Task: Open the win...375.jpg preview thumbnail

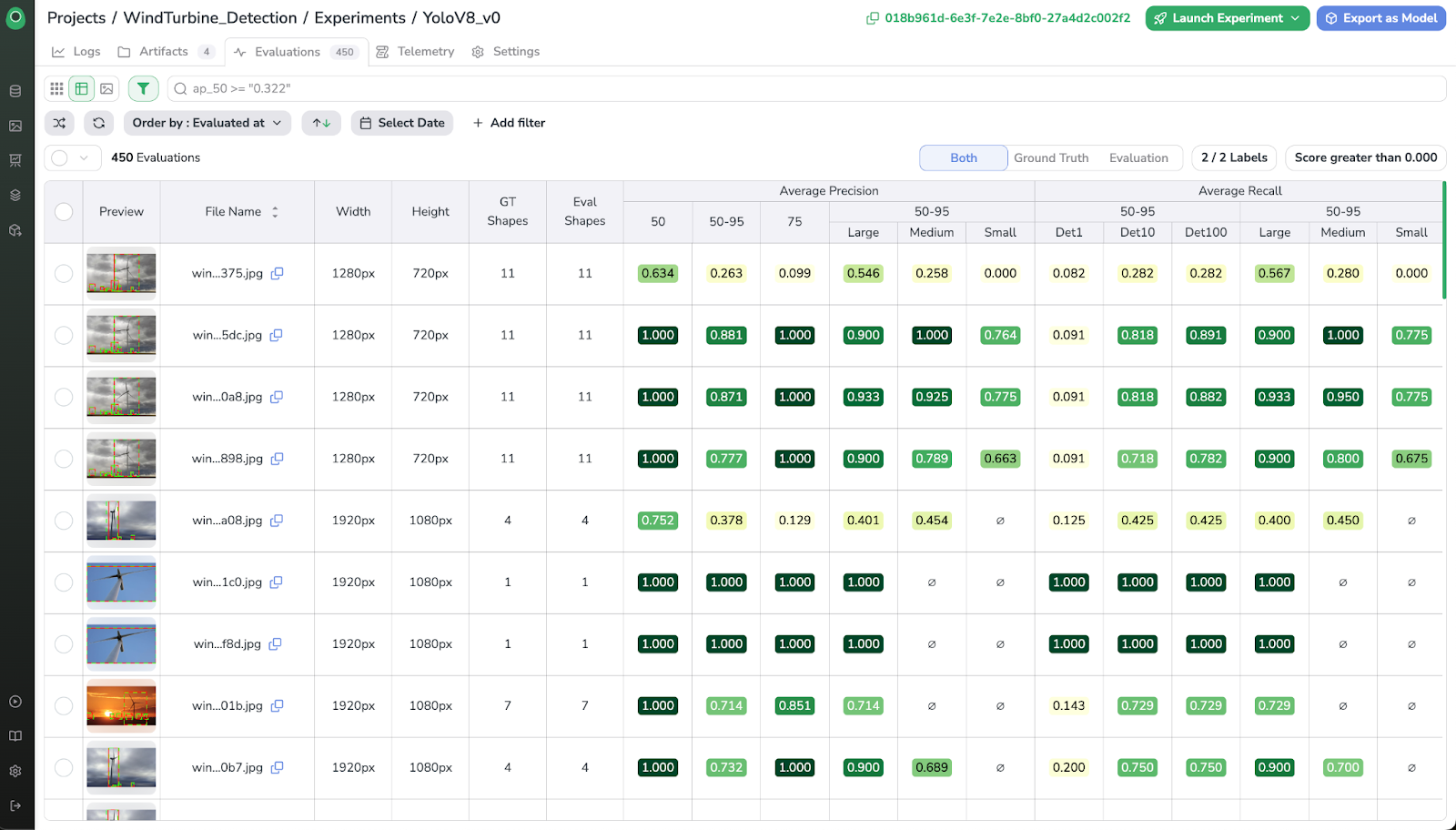Action: pyautogui.click(x=121, y=273)
